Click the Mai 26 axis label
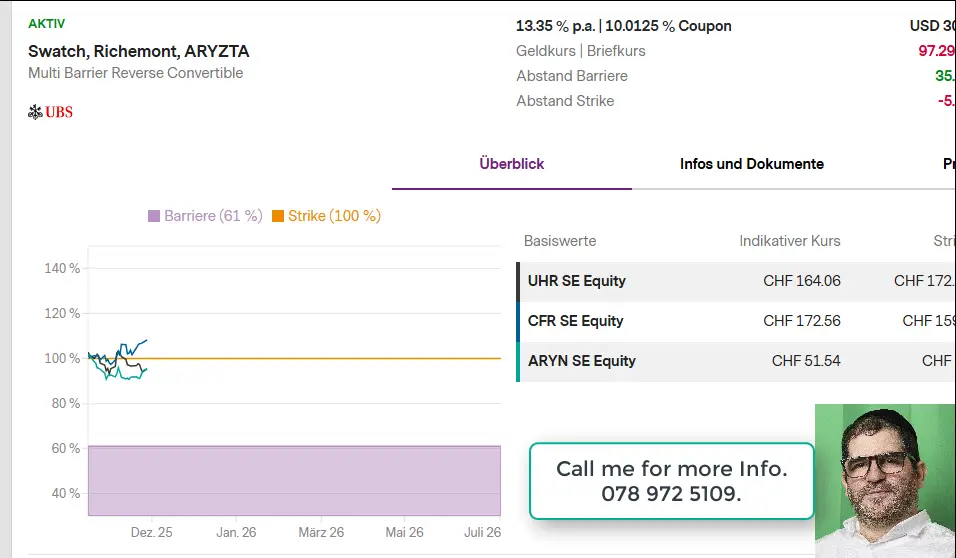This screenshot has height=558, width=956. (x=404, y=532)
